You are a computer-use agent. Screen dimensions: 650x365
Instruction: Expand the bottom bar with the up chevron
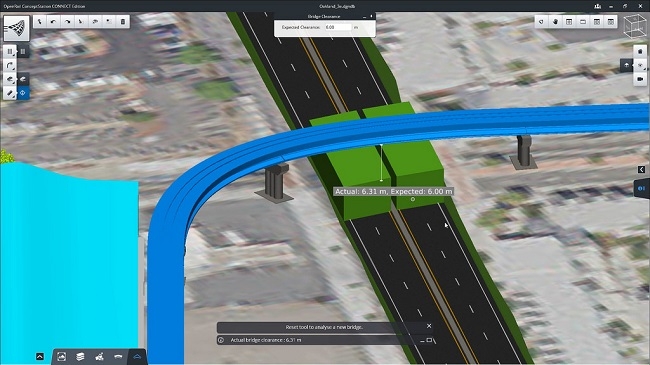40,356
